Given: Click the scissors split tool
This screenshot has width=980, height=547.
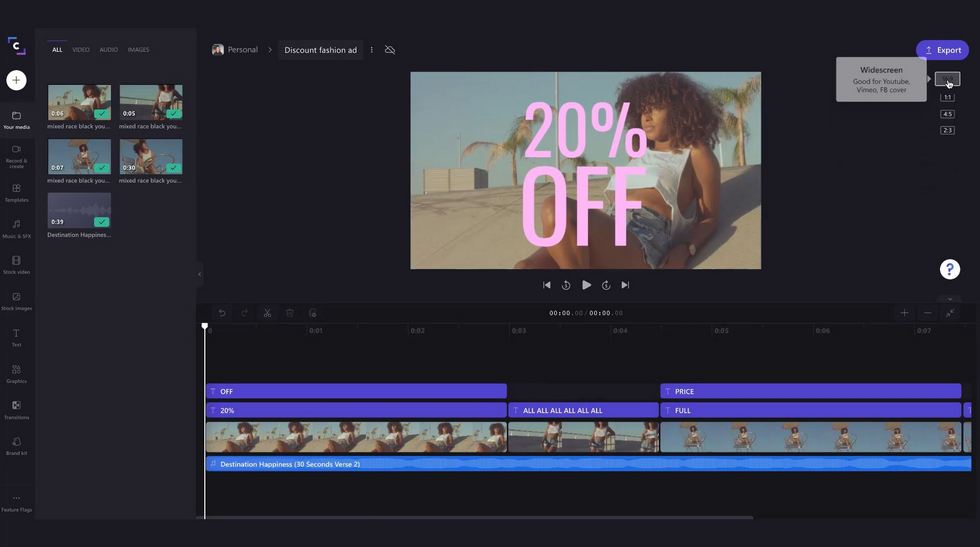Looking at the screenshot, I should click(x=267, y=313).
